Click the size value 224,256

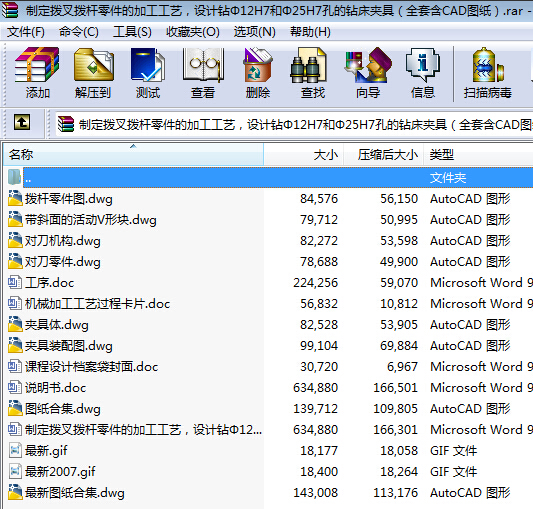(x=316, y=283)
